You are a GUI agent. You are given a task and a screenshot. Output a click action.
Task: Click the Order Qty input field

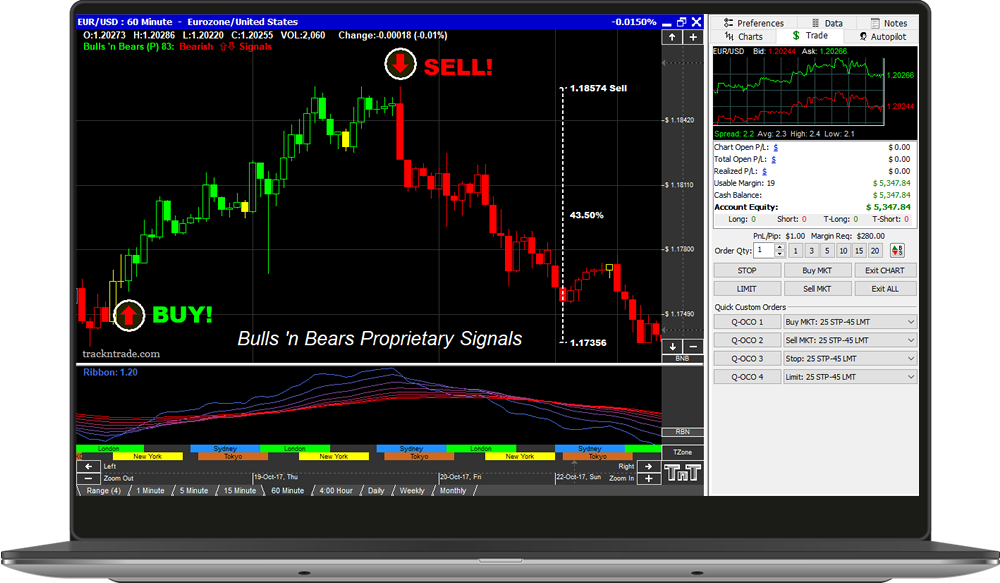pos(764,251)
